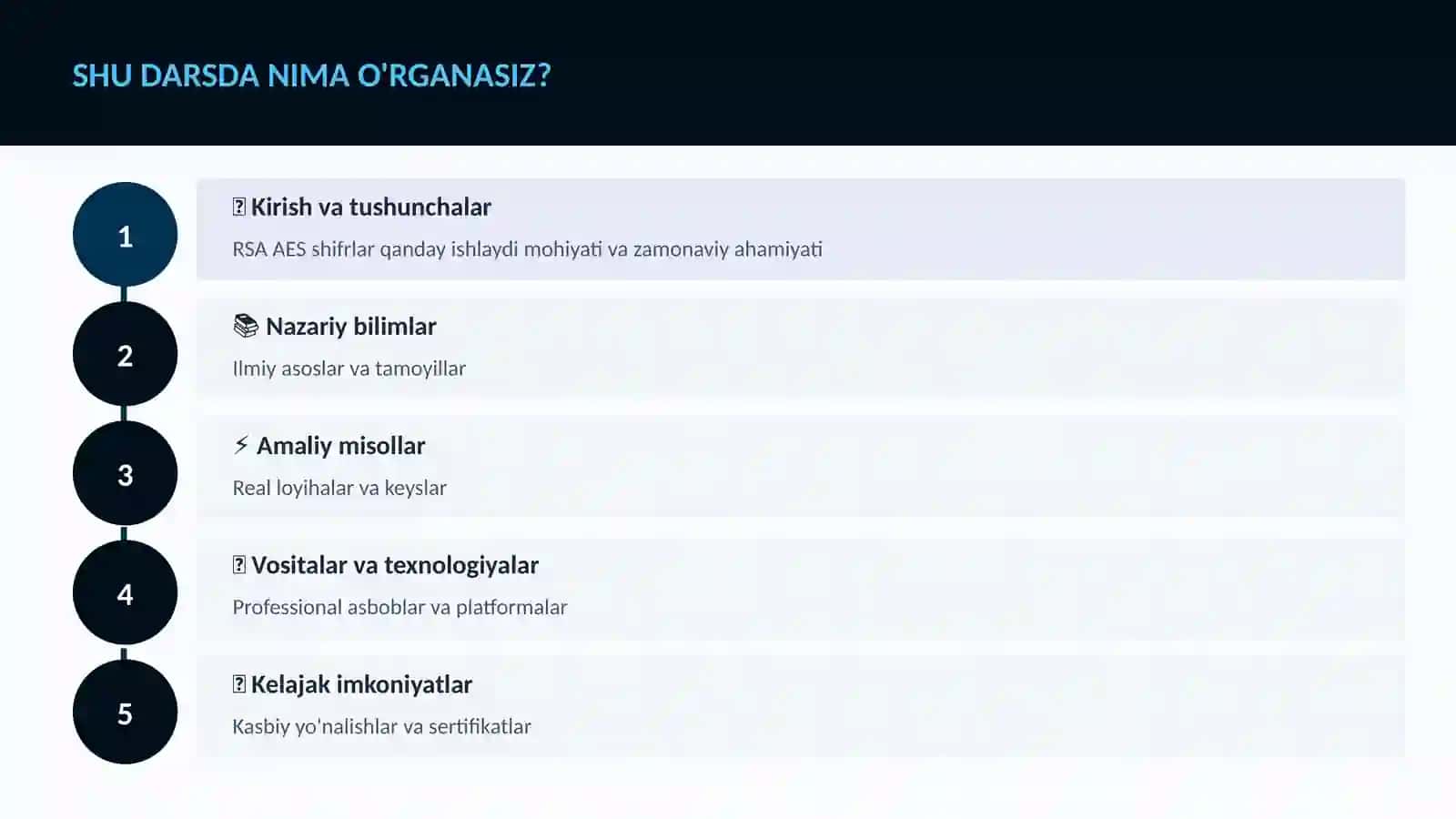Select step circle number 5

coord(126,712)
